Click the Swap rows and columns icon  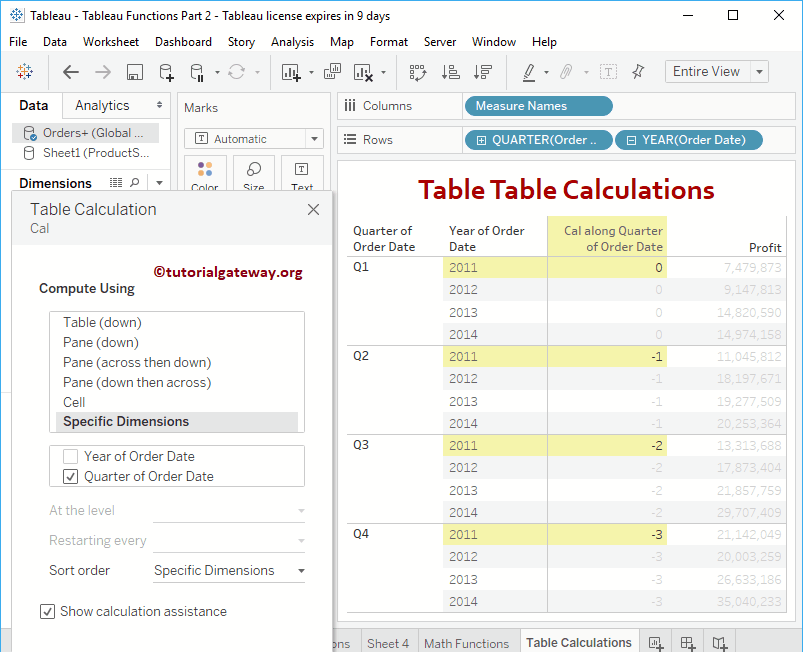[x=418, y=72]
